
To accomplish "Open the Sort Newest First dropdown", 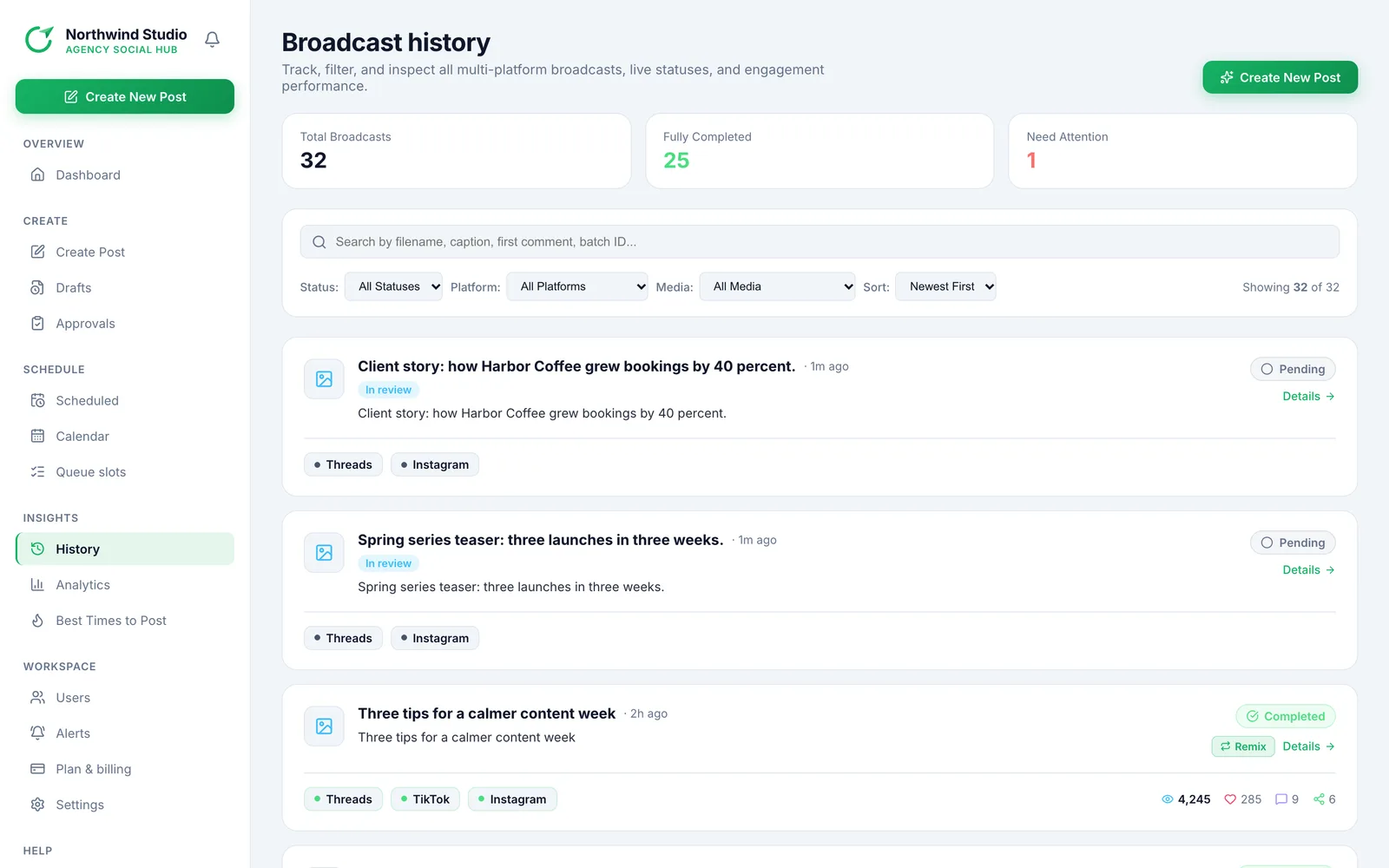I will (x=945, y=286).
